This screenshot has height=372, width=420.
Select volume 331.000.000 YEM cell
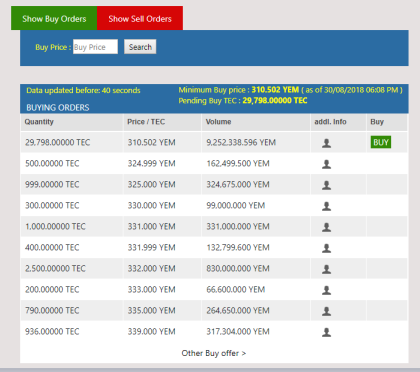click(256, 226)
